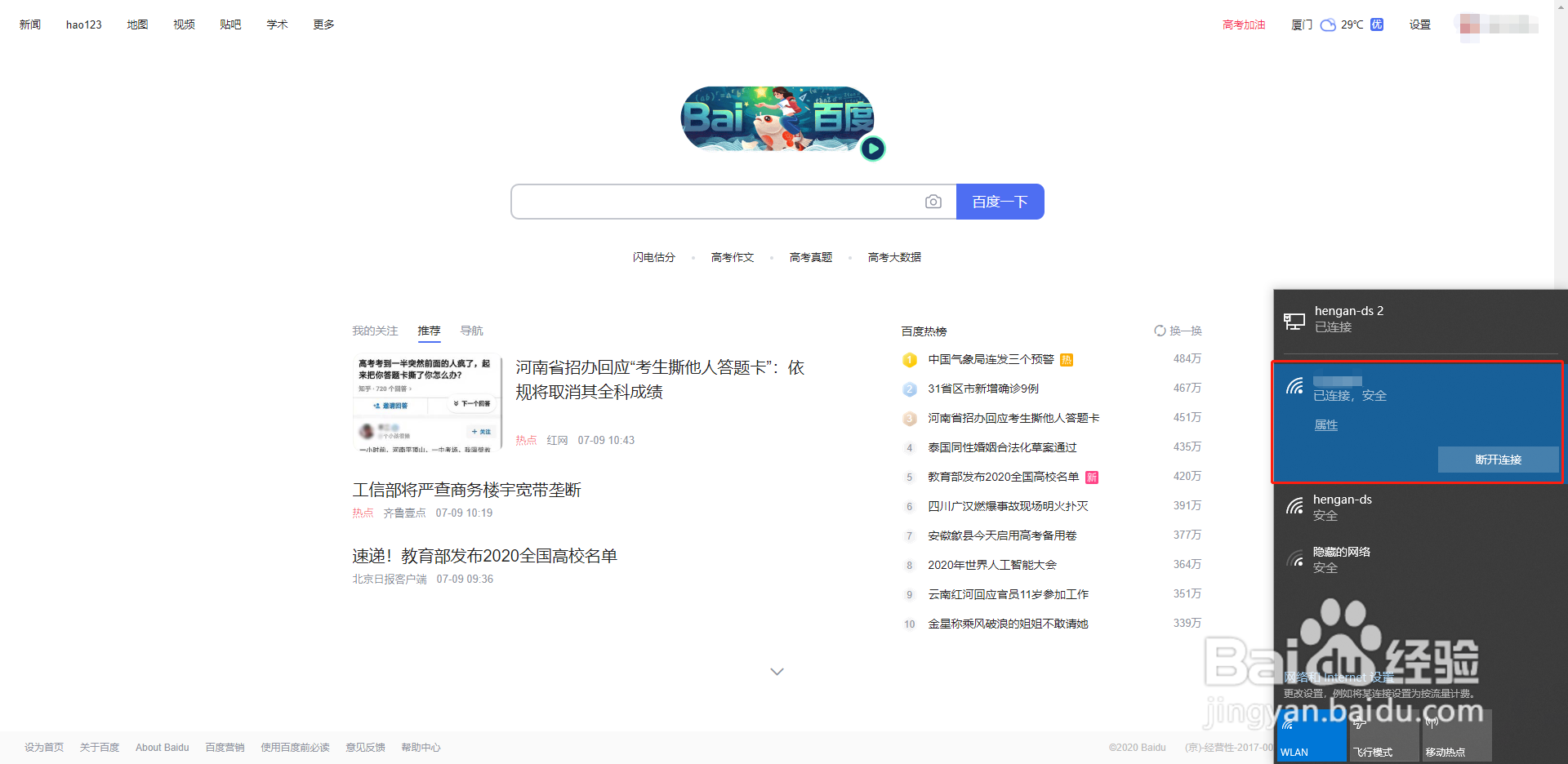Click the WiFi signal icon of the connected network
Image resolution: width=1568 pixels, height=764 pixels.
click(1294, 387)
